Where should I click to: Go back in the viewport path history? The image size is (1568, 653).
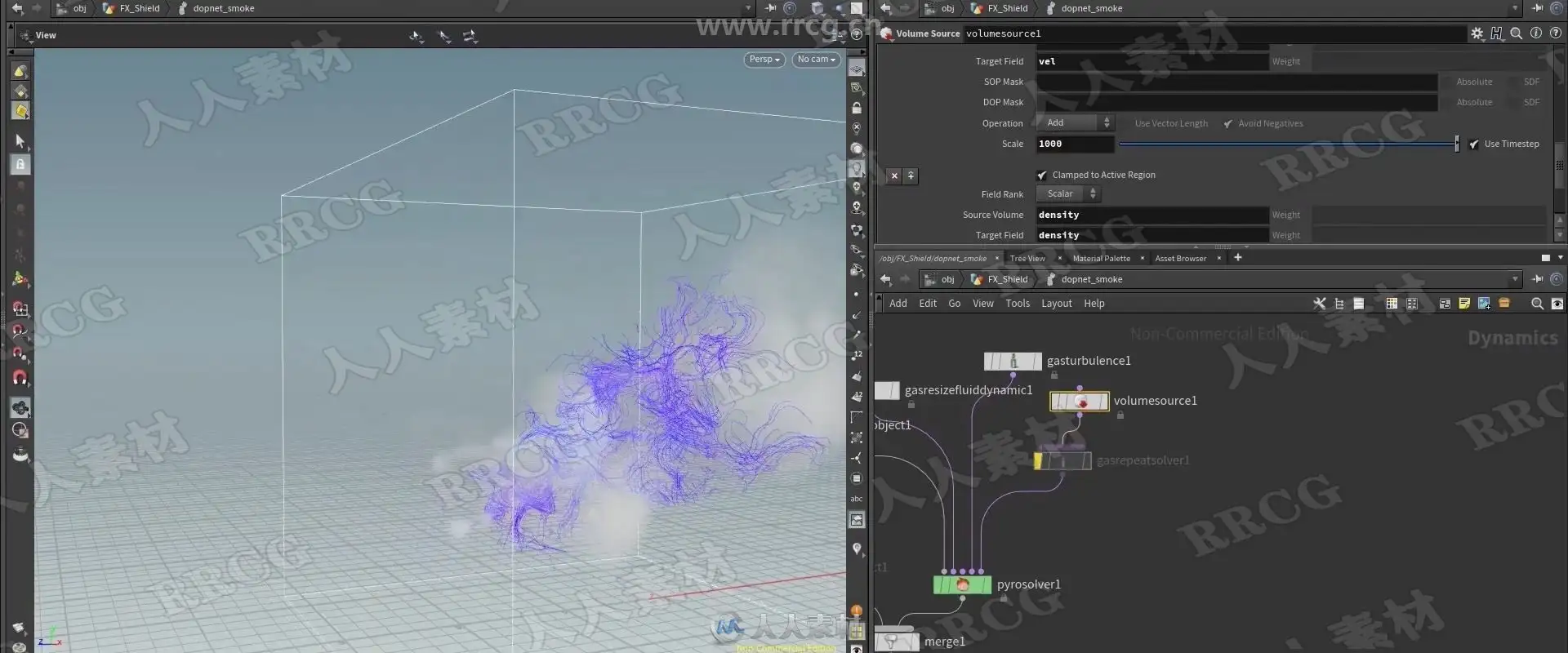coord(17,8)
